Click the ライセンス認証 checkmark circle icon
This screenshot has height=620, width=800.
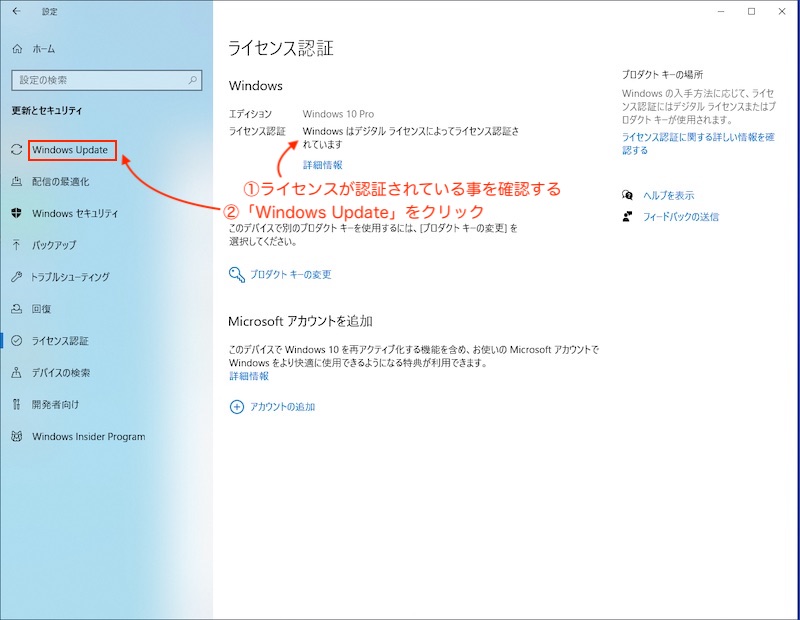pos(16,340)
